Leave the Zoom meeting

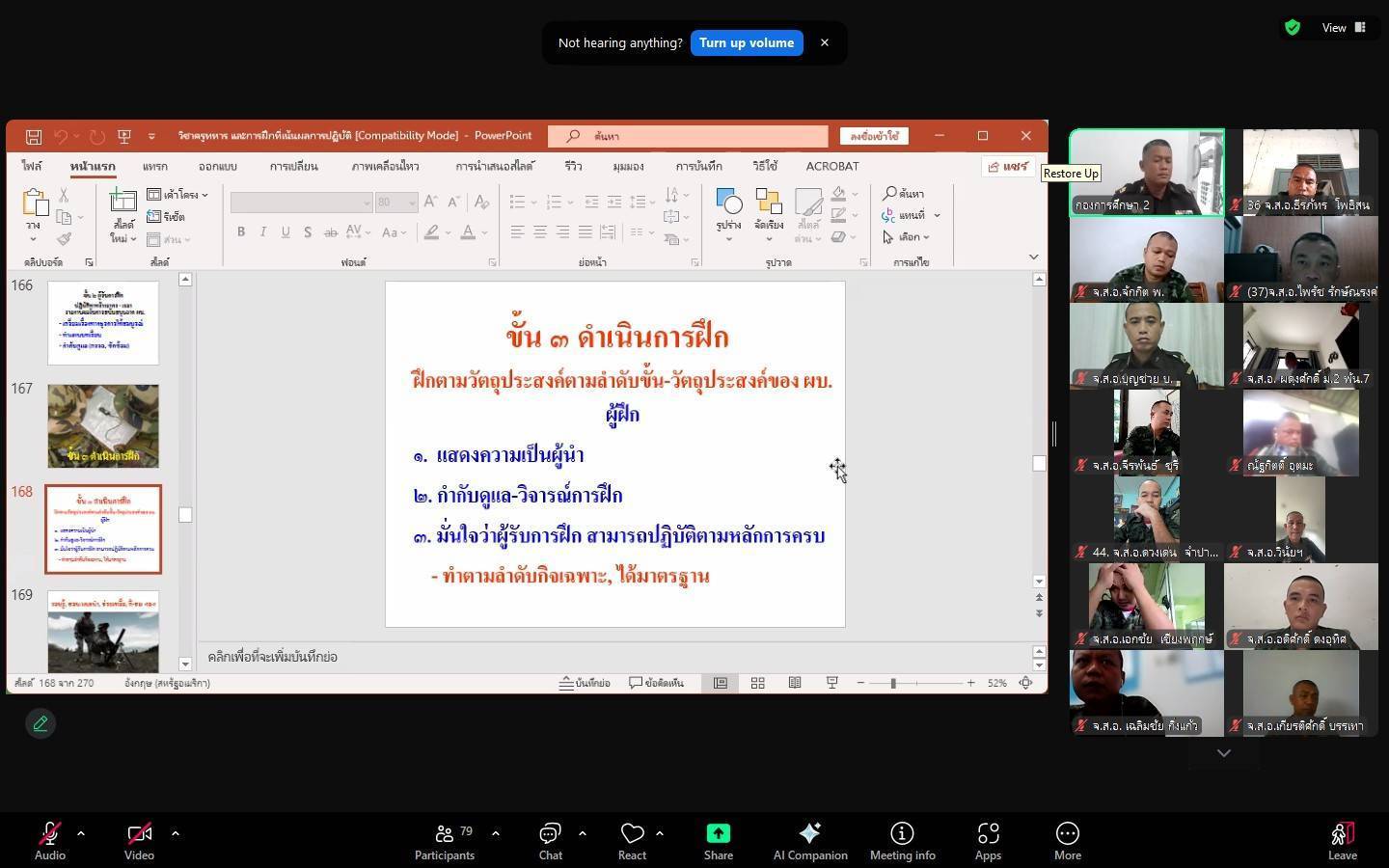point(1342,839)
